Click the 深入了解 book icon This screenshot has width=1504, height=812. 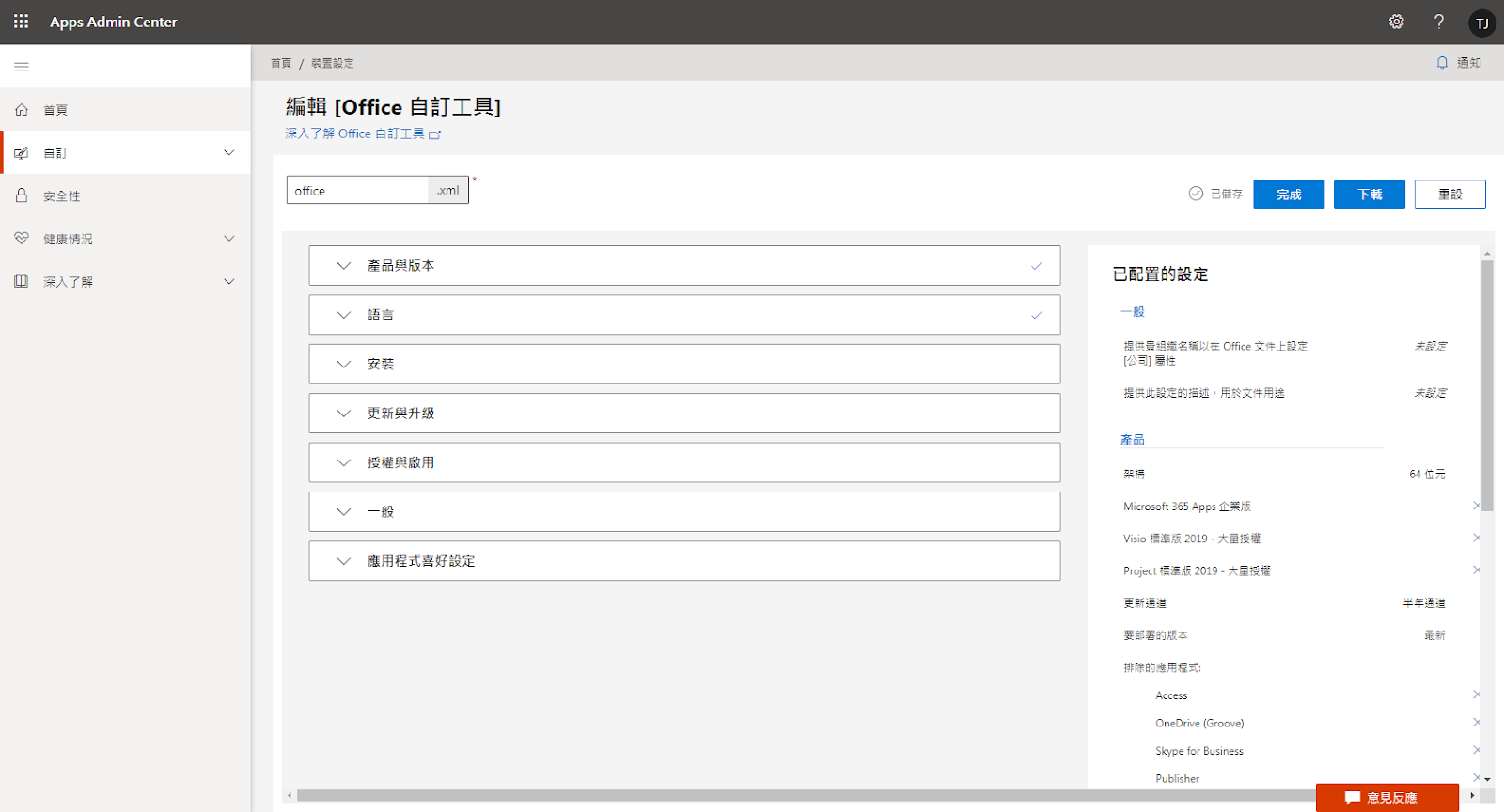tap(22, 281)
